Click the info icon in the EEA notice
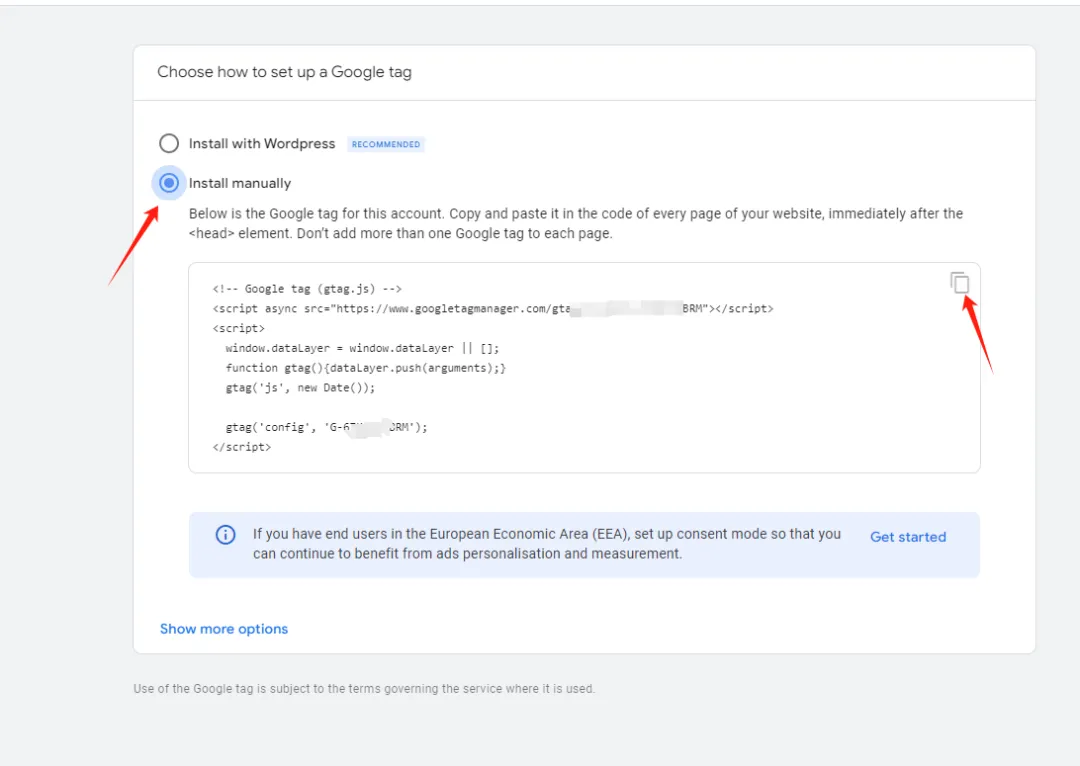The image size is (1080, 766). (225, 535)
